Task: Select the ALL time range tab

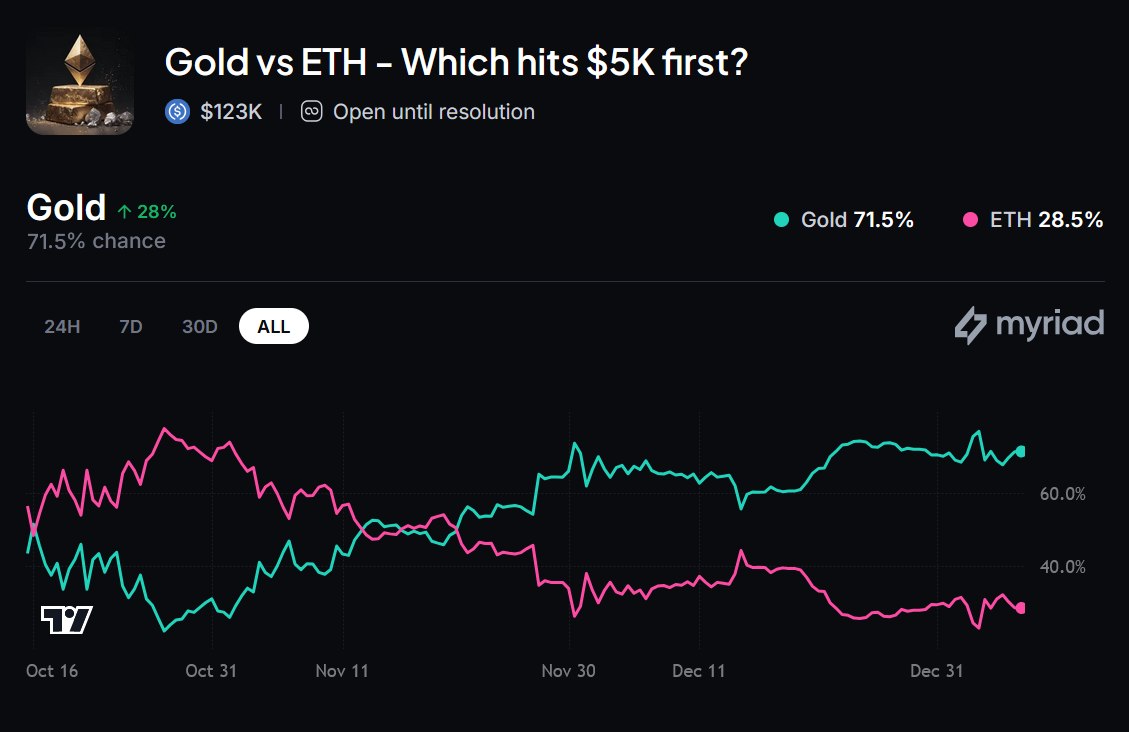Action: coord(274,327)
